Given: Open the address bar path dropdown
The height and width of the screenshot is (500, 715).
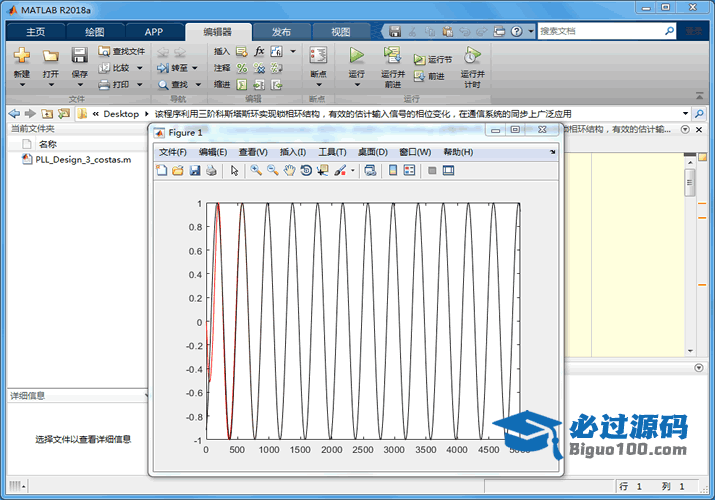Looking at the screenshot, I should (x=685, y=113).
